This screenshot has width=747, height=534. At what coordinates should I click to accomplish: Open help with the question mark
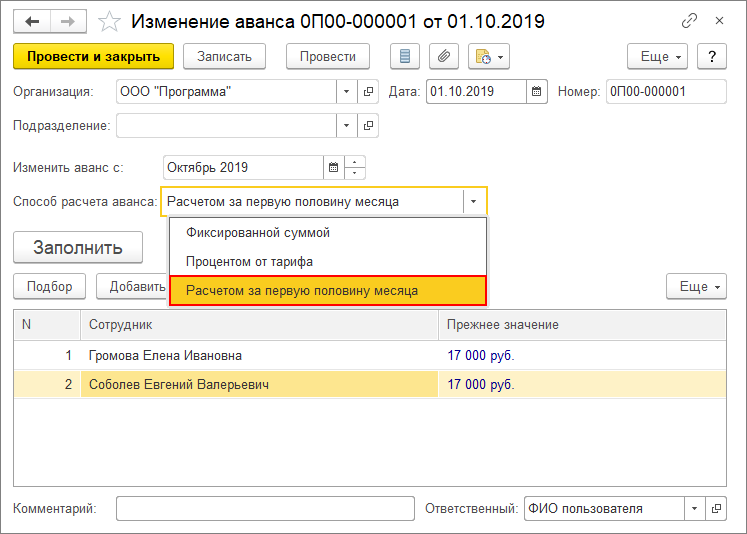[712, 57]
